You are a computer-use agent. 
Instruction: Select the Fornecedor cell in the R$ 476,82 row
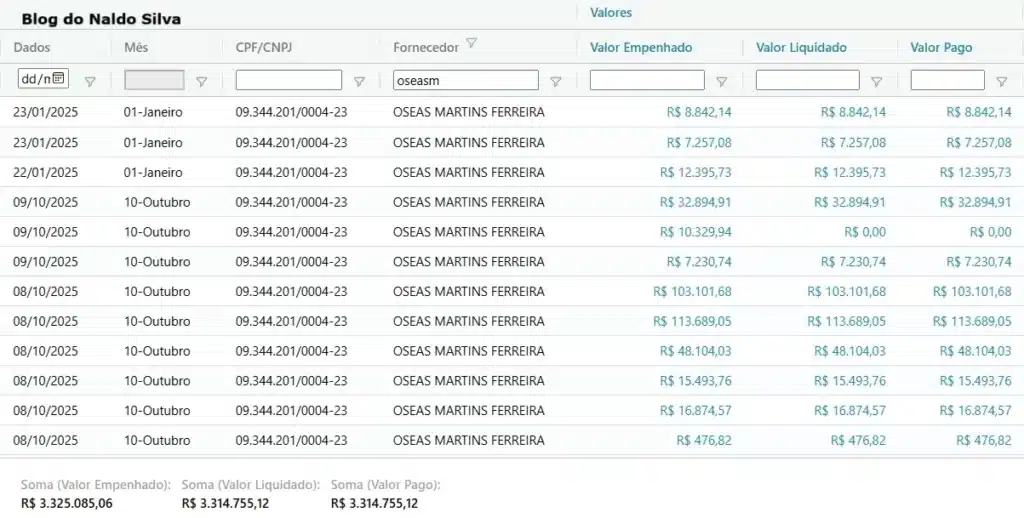click(468, 440)
